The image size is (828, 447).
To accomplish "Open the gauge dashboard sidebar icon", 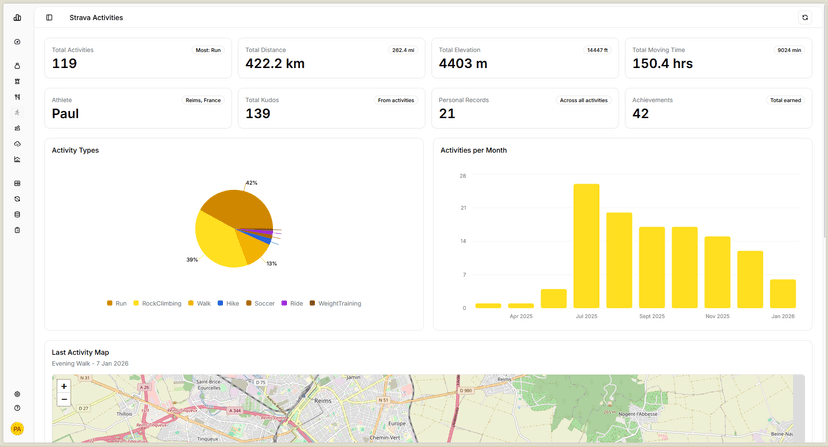I will (x=17, y=42).
